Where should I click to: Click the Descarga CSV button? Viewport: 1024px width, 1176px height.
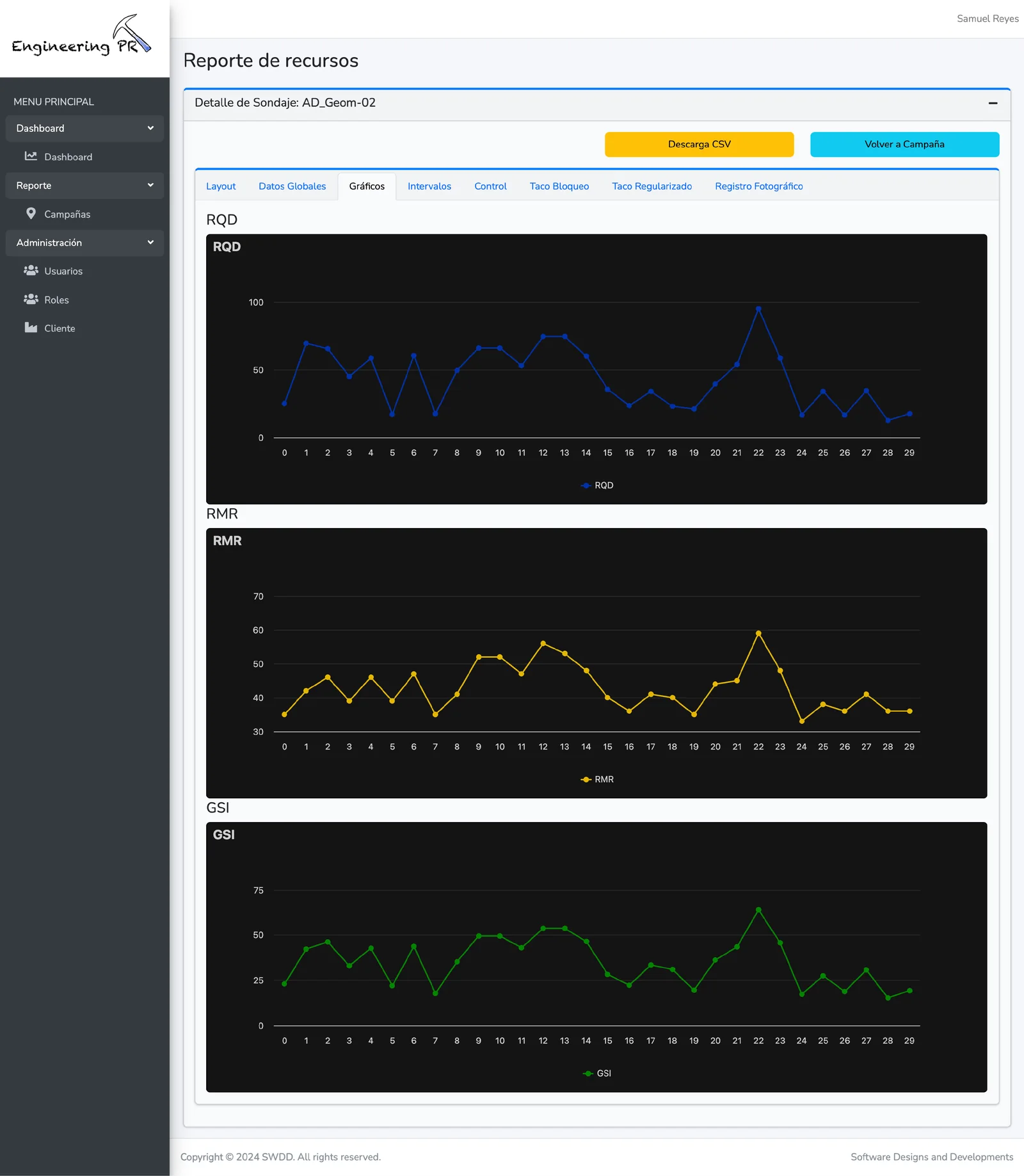pyautogui.click(x=699, y=144)
